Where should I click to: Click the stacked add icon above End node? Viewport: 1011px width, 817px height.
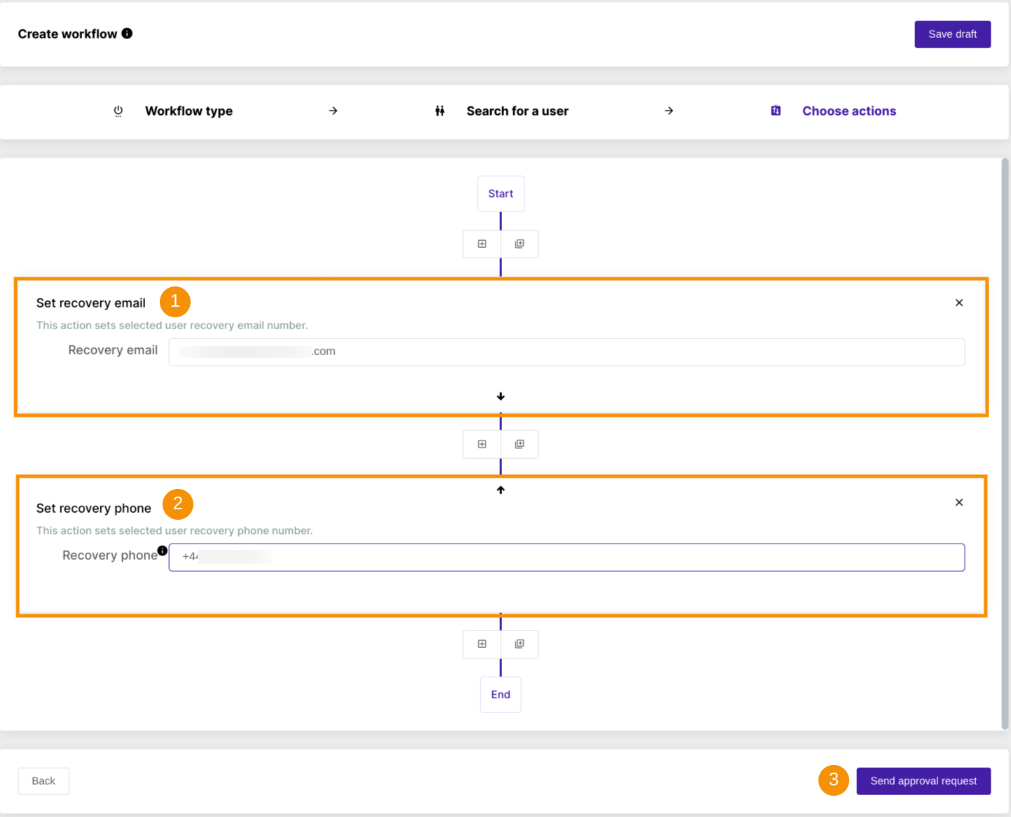[519, 644]
